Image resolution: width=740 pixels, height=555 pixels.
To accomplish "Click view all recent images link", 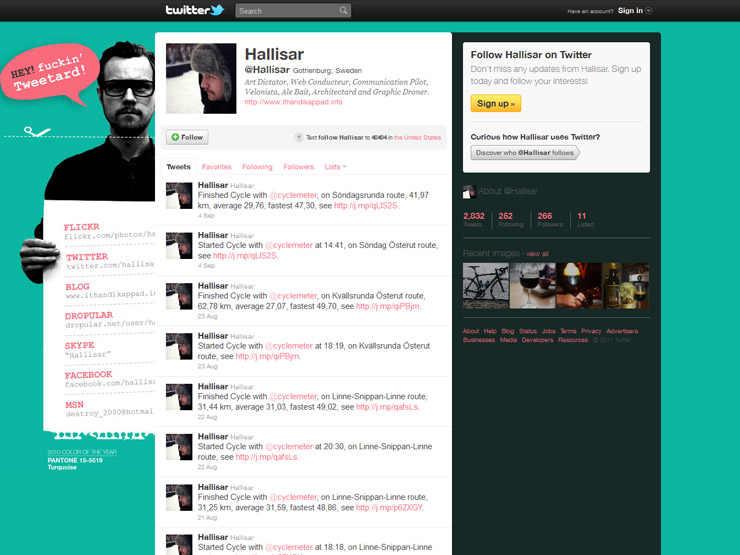I will click(x=537, y=254).
